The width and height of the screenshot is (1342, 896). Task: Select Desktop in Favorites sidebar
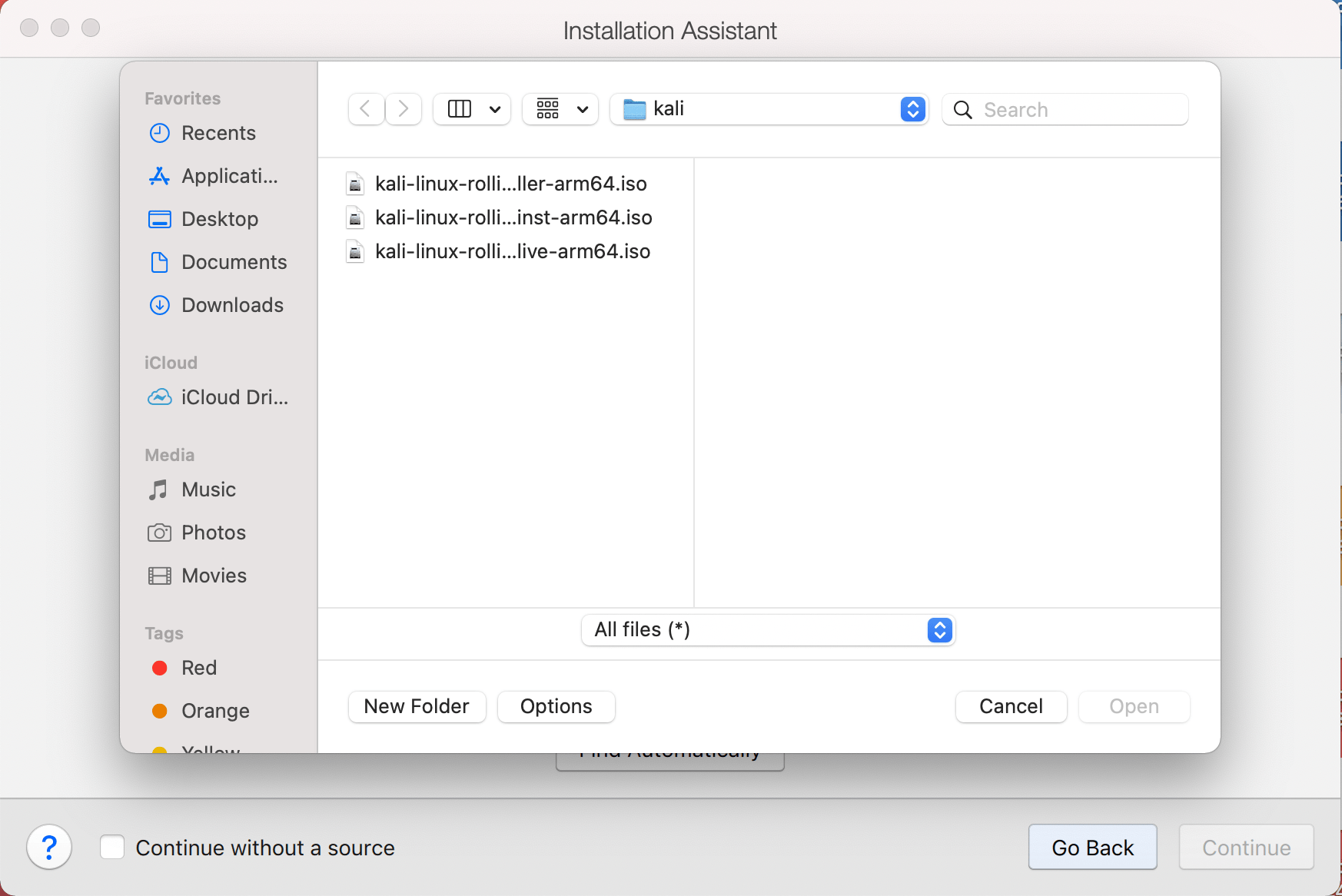click(219, 219)
